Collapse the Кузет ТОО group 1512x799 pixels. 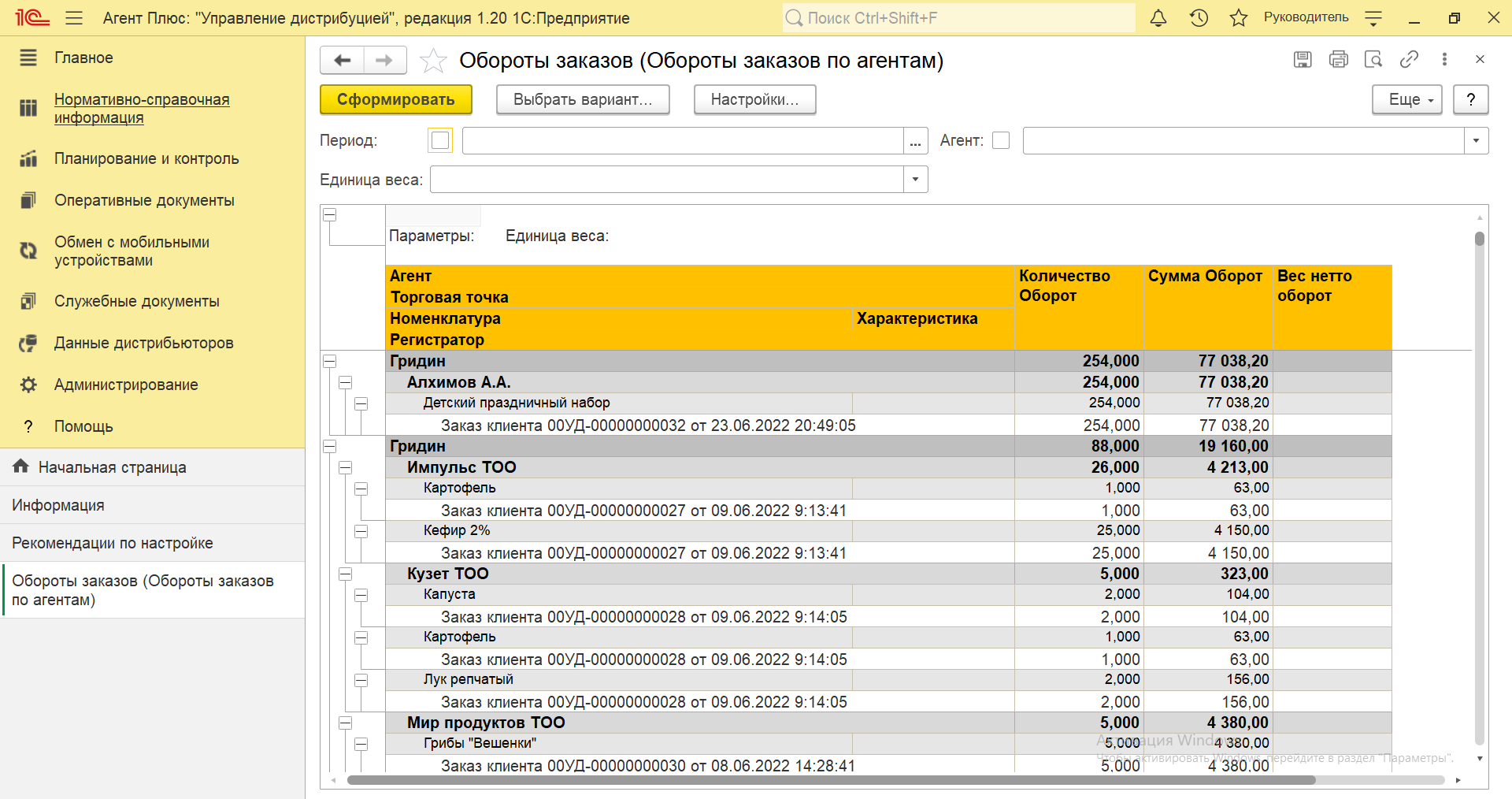point(345,574)
